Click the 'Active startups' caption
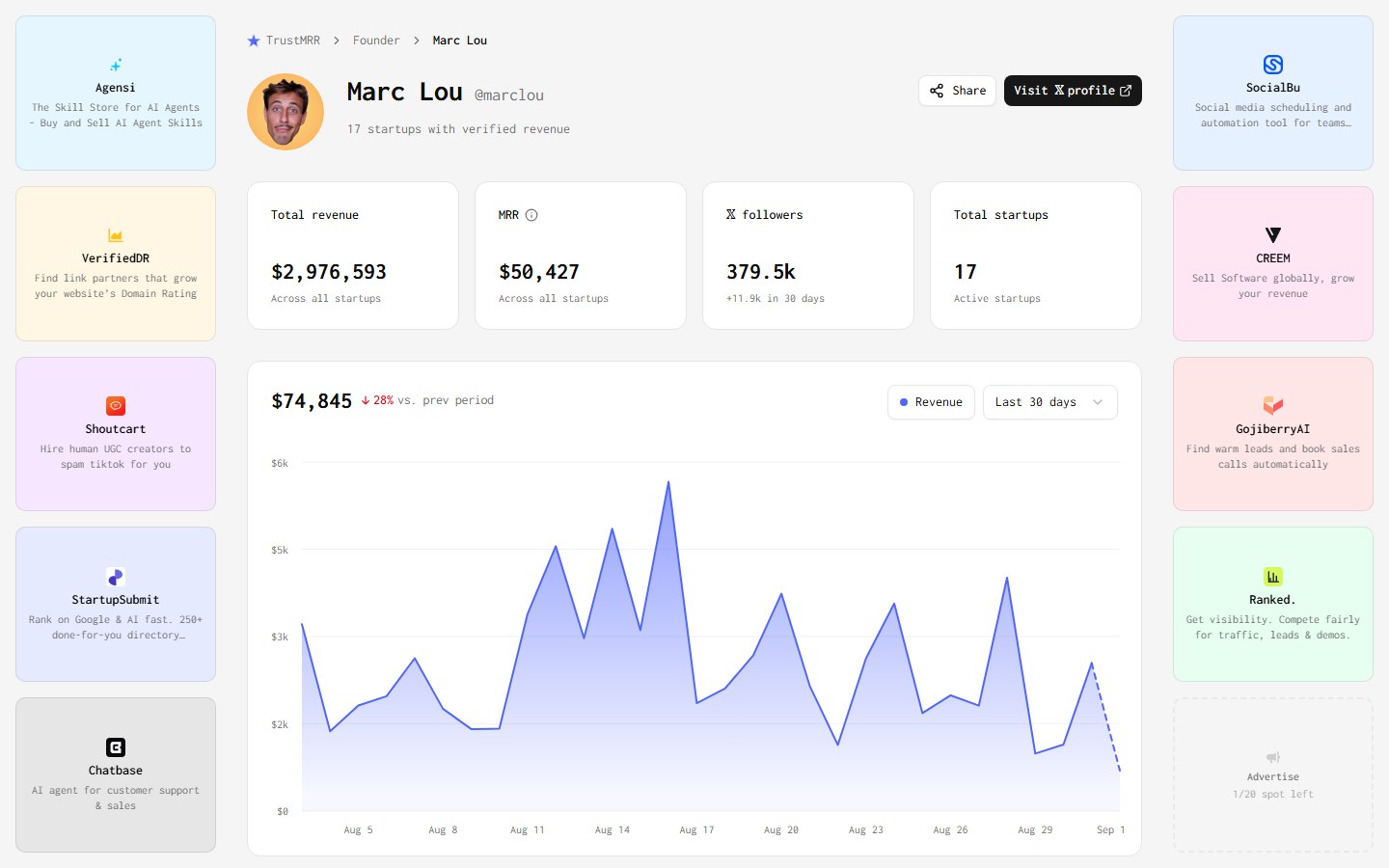 point(997,299)
